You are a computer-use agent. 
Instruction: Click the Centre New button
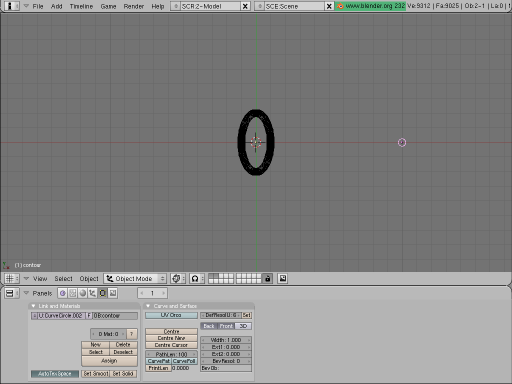pyautogui.click(x=171, y=338)
